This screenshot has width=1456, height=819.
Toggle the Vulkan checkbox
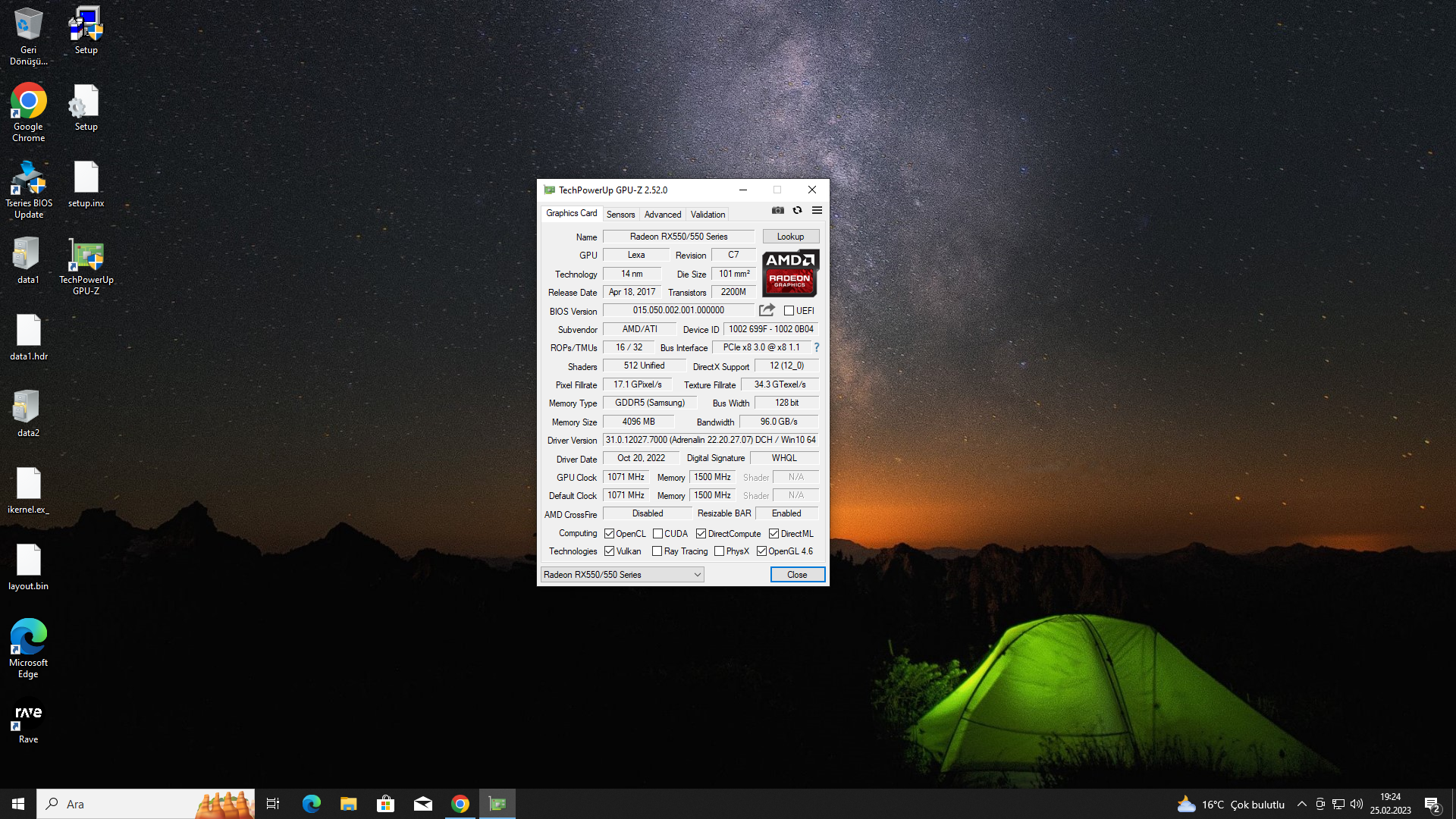click(x=609, y=551)
